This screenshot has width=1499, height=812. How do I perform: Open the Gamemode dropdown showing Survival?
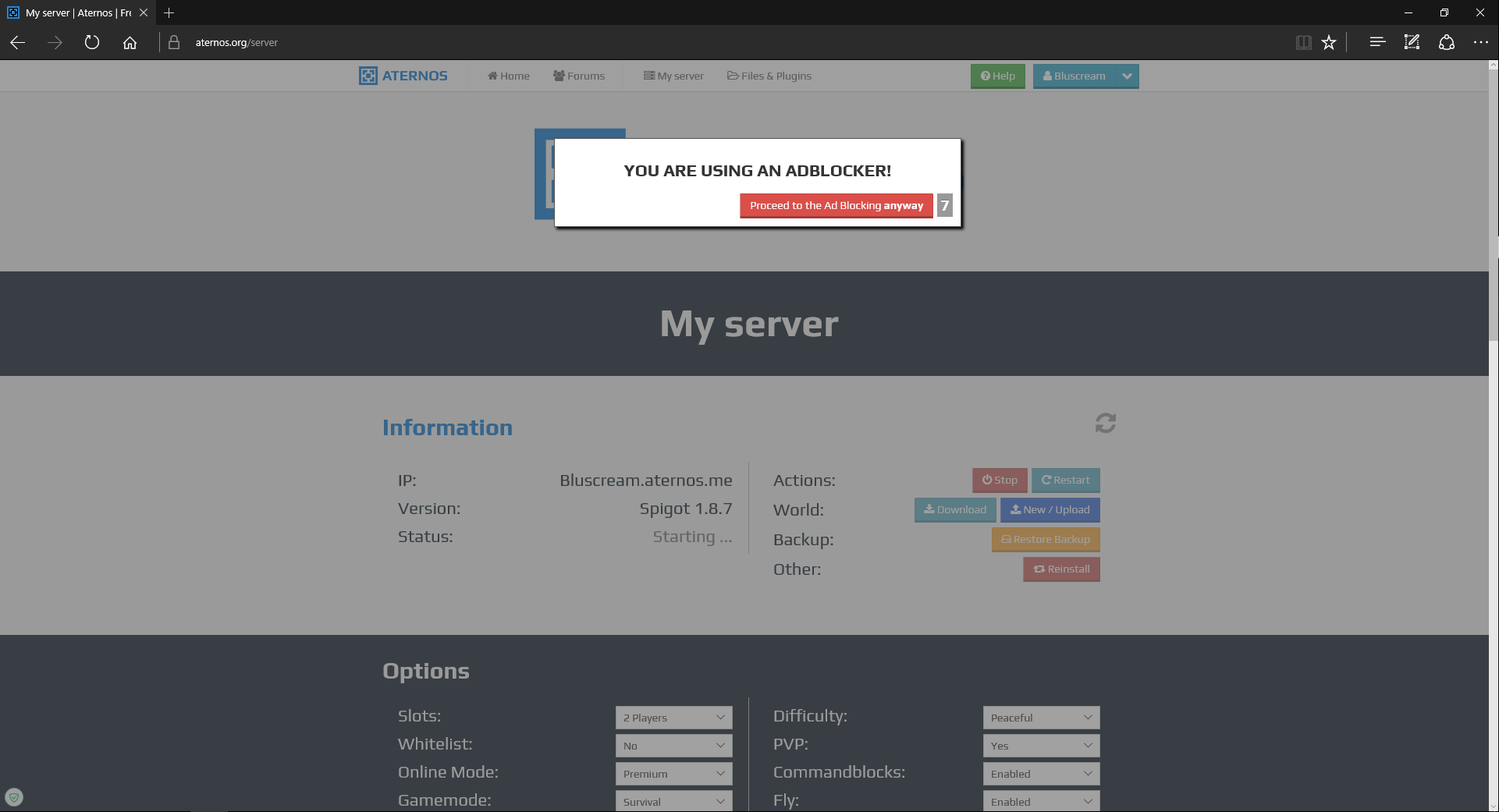(674, 801)
